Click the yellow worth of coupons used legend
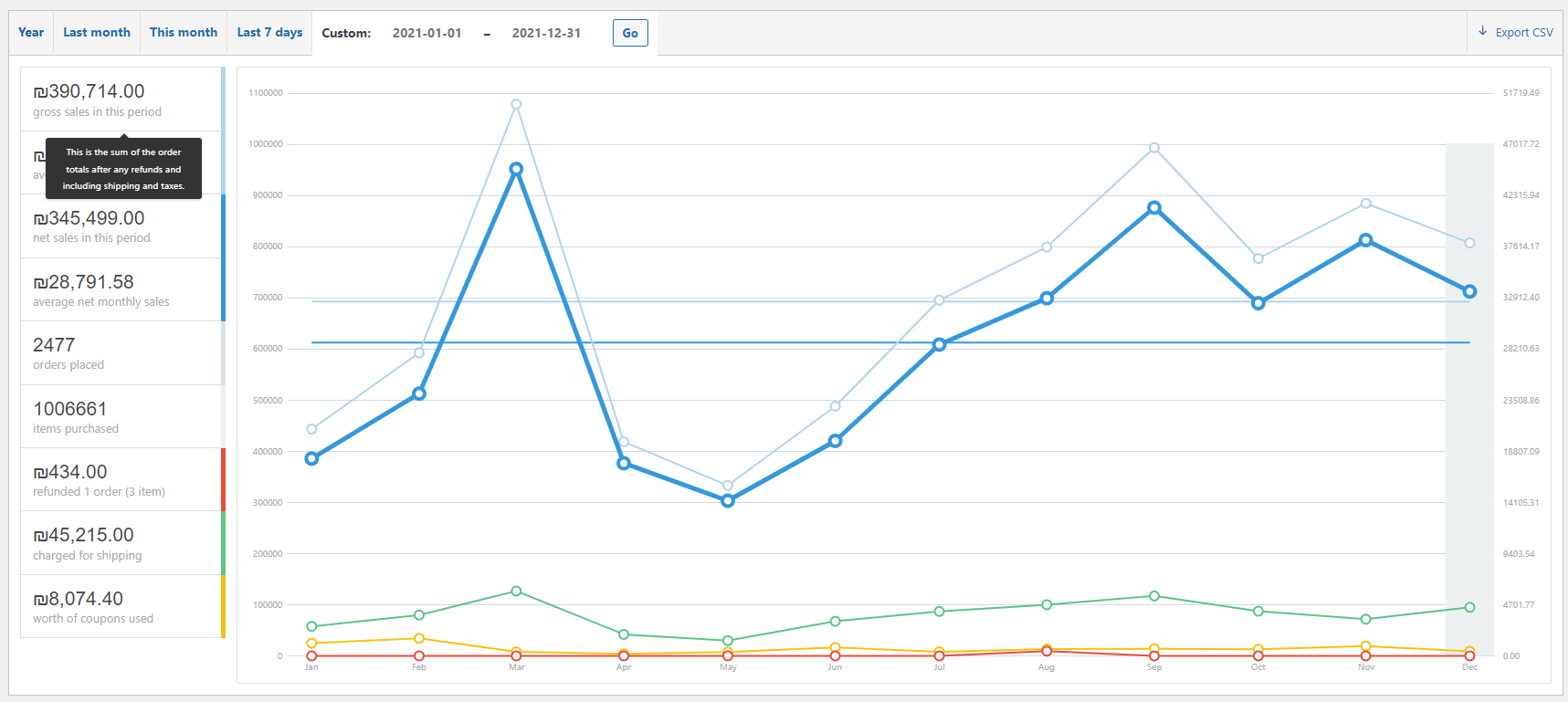This screenshot has height=702, width=1568. 122,606
